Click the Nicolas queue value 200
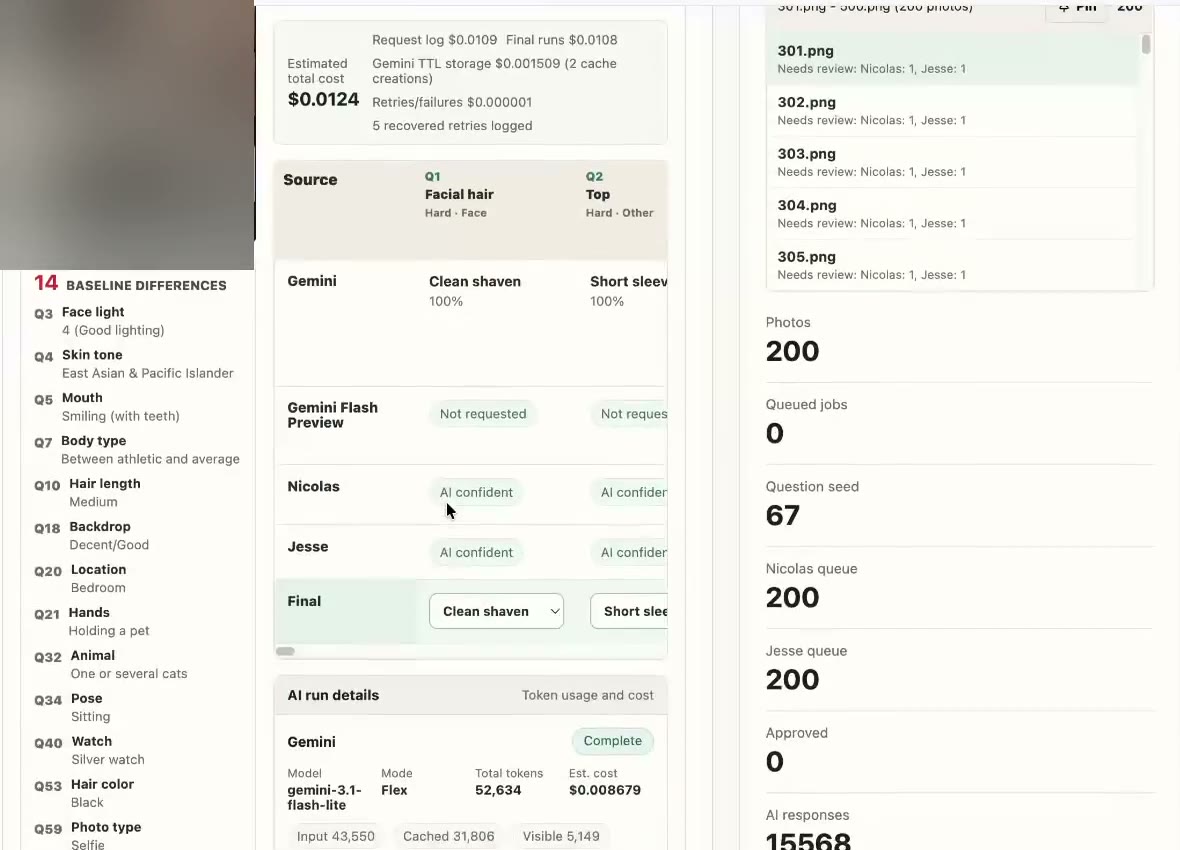This screenshot has height=850, width=1180. (x=792, y=597)
